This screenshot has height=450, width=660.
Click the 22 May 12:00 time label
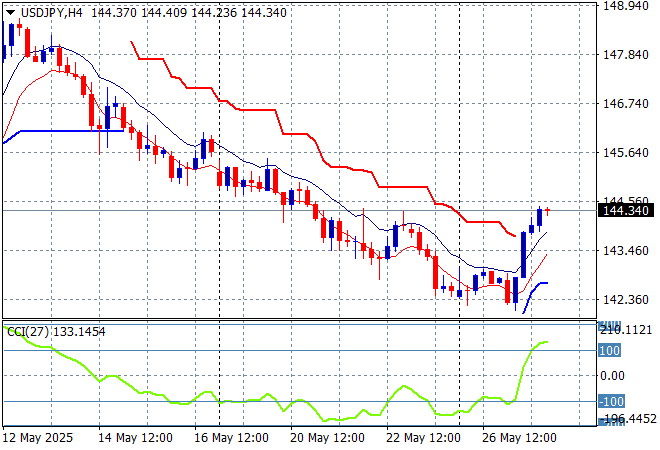pos(423,438)
